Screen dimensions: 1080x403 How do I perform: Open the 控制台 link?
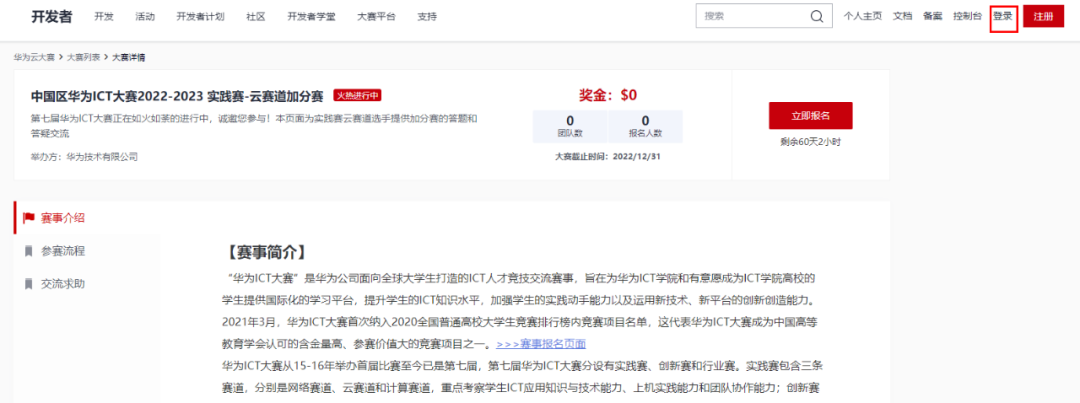point(968,17)
